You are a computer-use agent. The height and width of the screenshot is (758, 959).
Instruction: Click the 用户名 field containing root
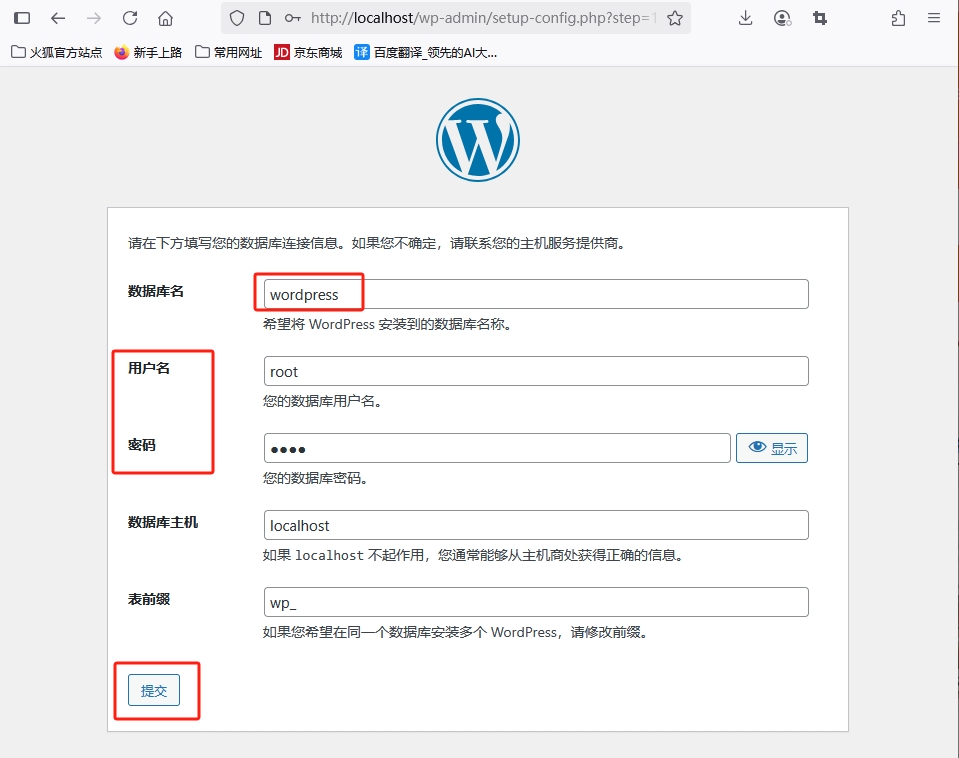pyautogui.click(x=536, y=371)
